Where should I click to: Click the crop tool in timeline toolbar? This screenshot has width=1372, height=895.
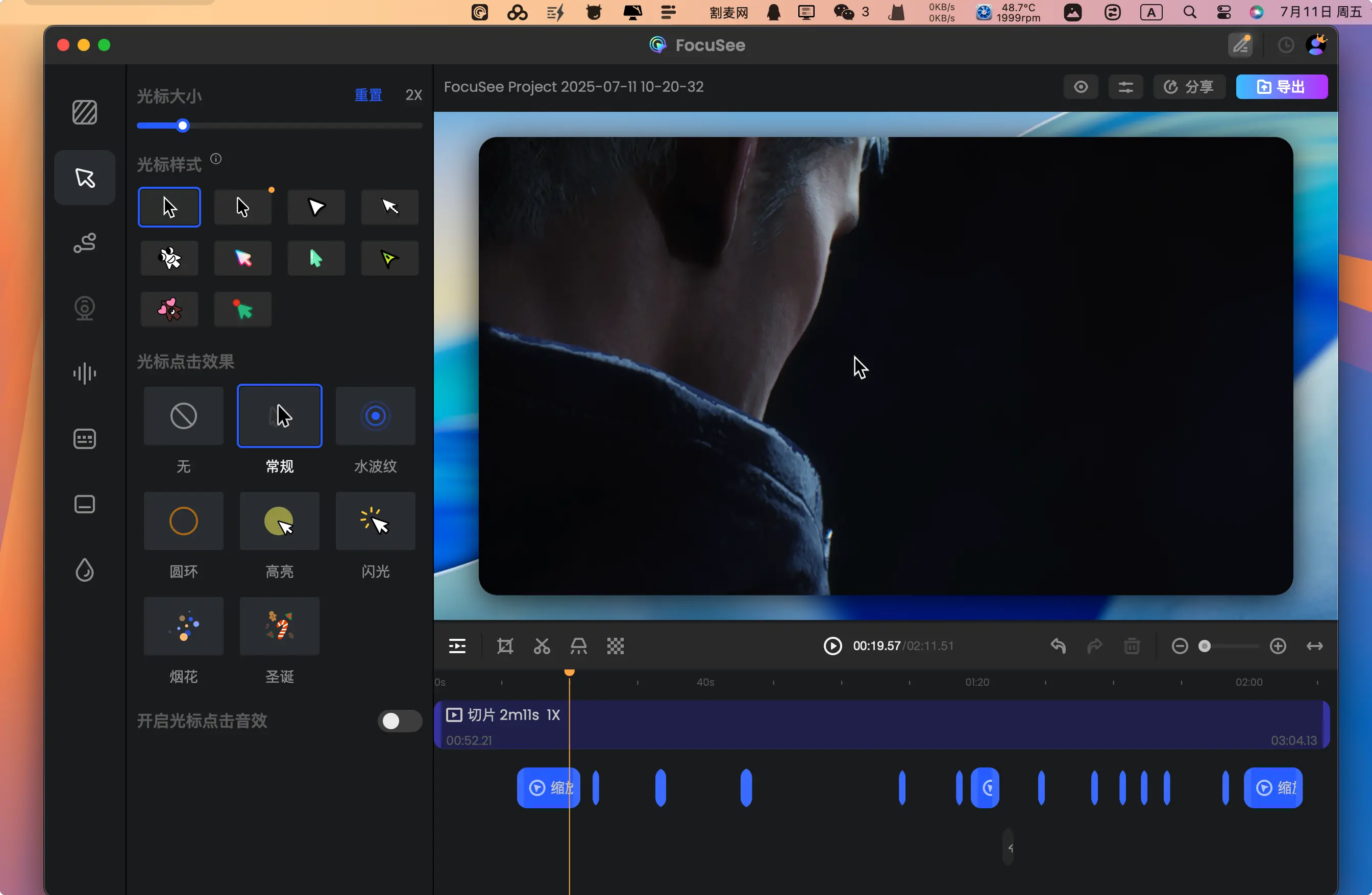click(505, 646)
